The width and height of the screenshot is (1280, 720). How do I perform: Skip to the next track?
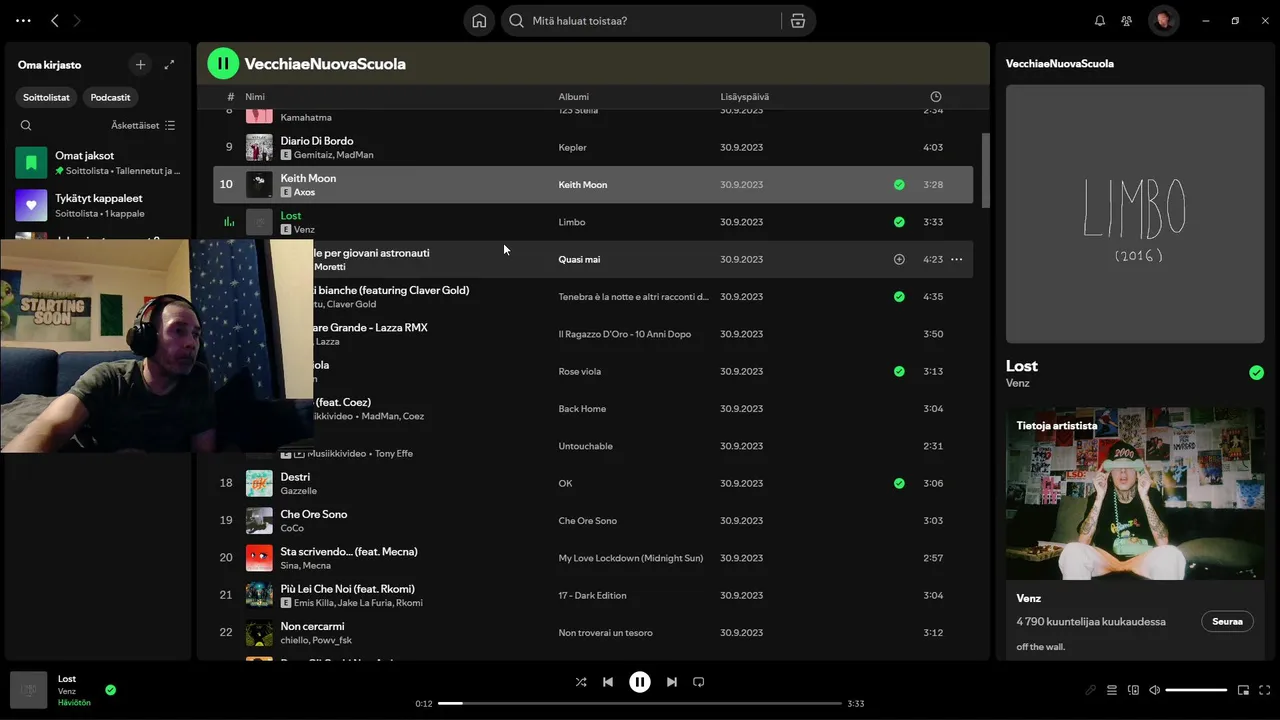click(x=672, y=682)
